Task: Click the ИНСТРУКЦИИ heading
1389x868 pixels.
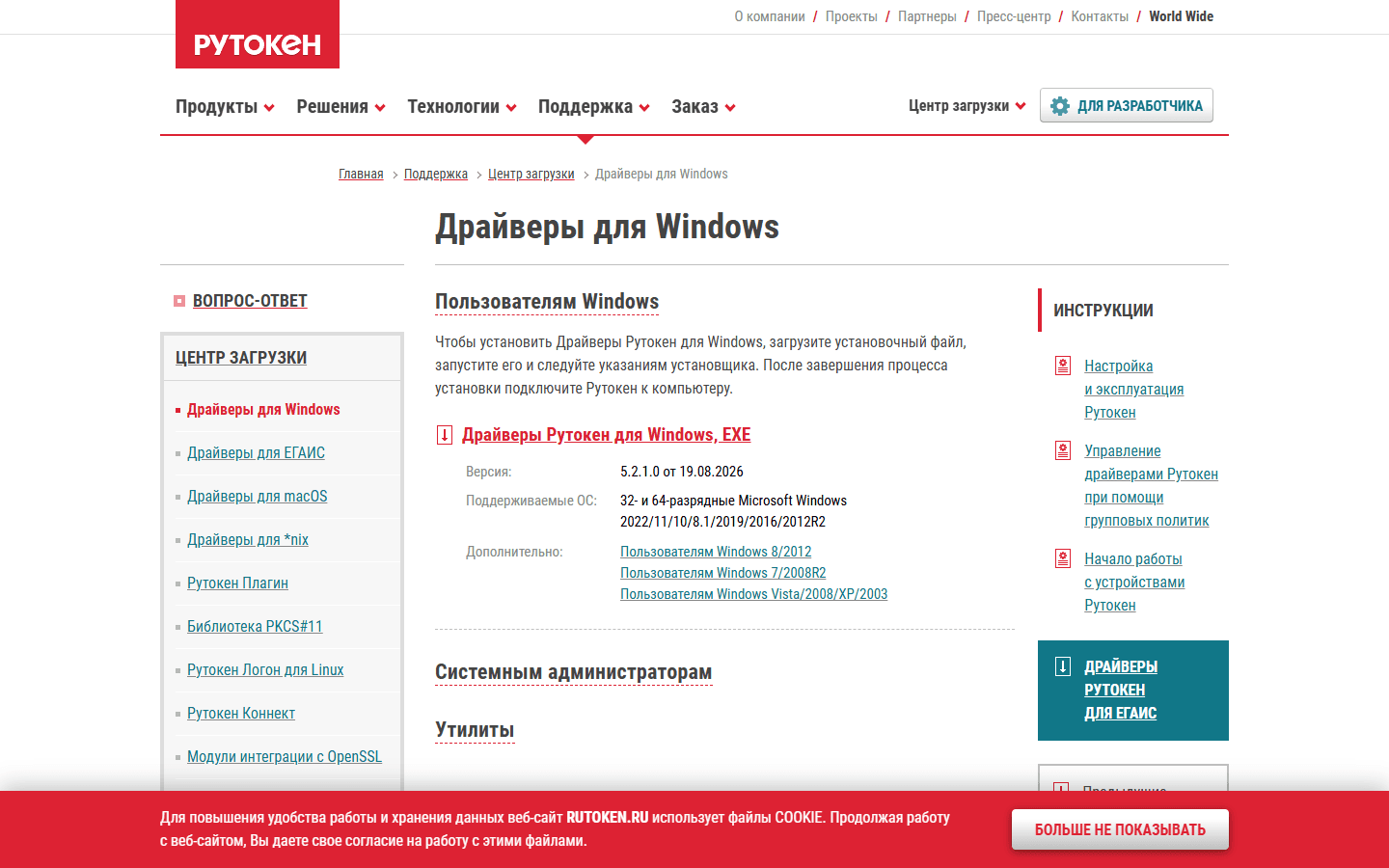Action: 1103,311
